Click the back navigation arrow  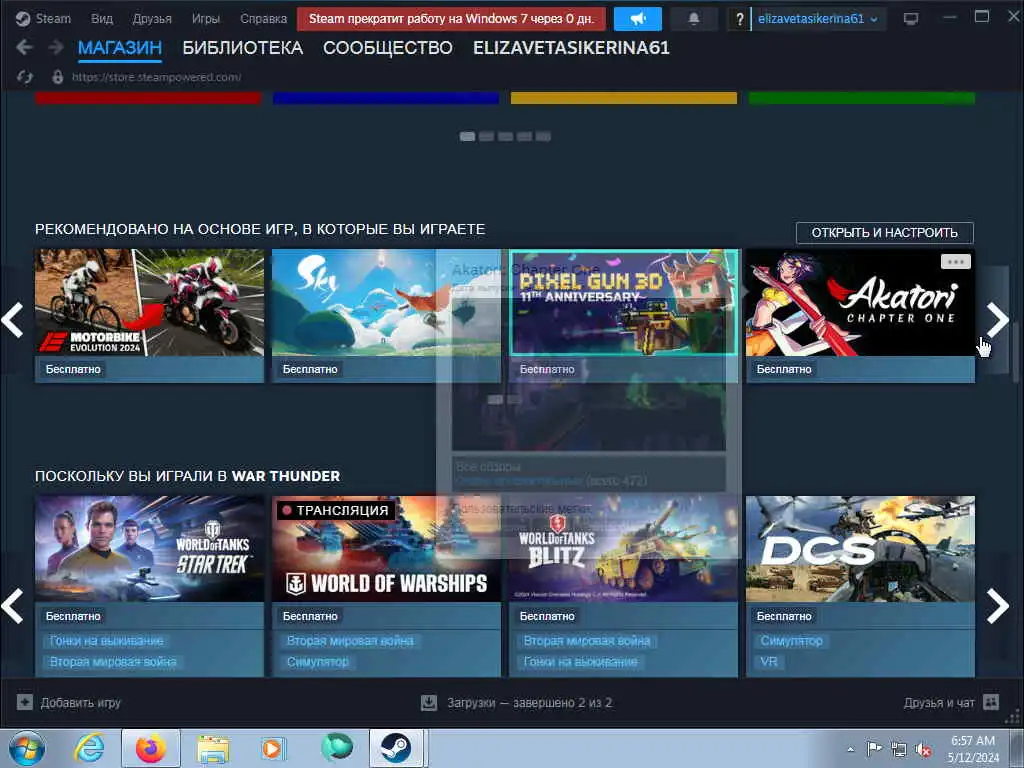click(24, 48)
